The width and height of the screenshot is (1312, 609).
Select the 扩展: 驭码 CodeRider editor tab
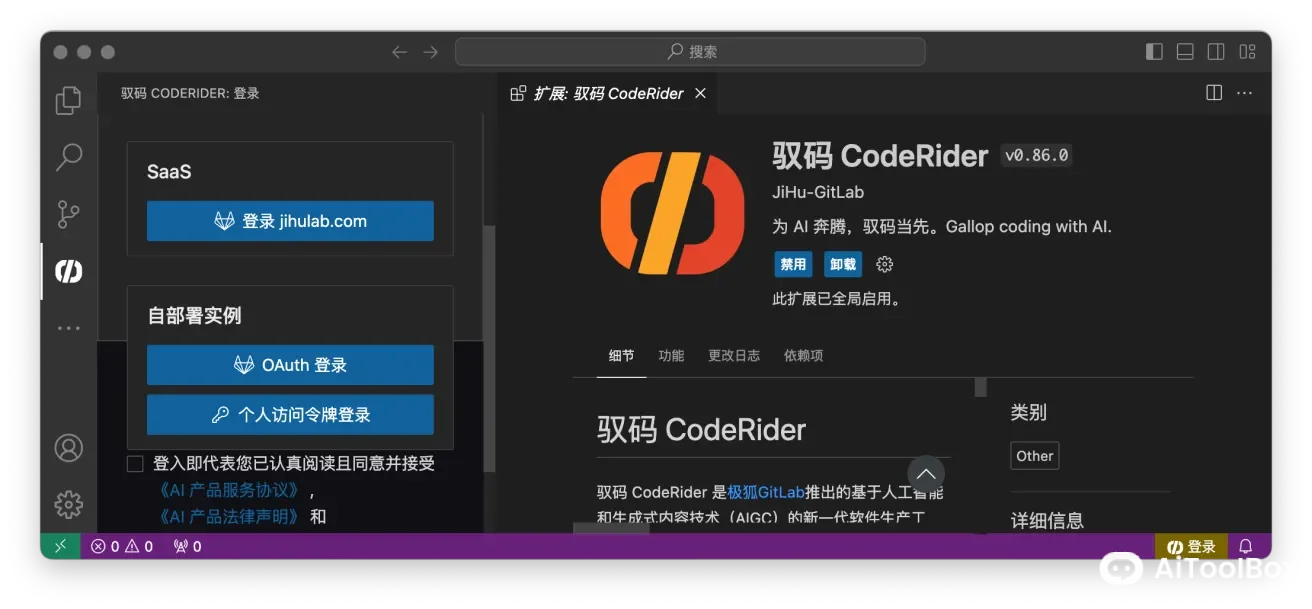[x=608, y=93]
